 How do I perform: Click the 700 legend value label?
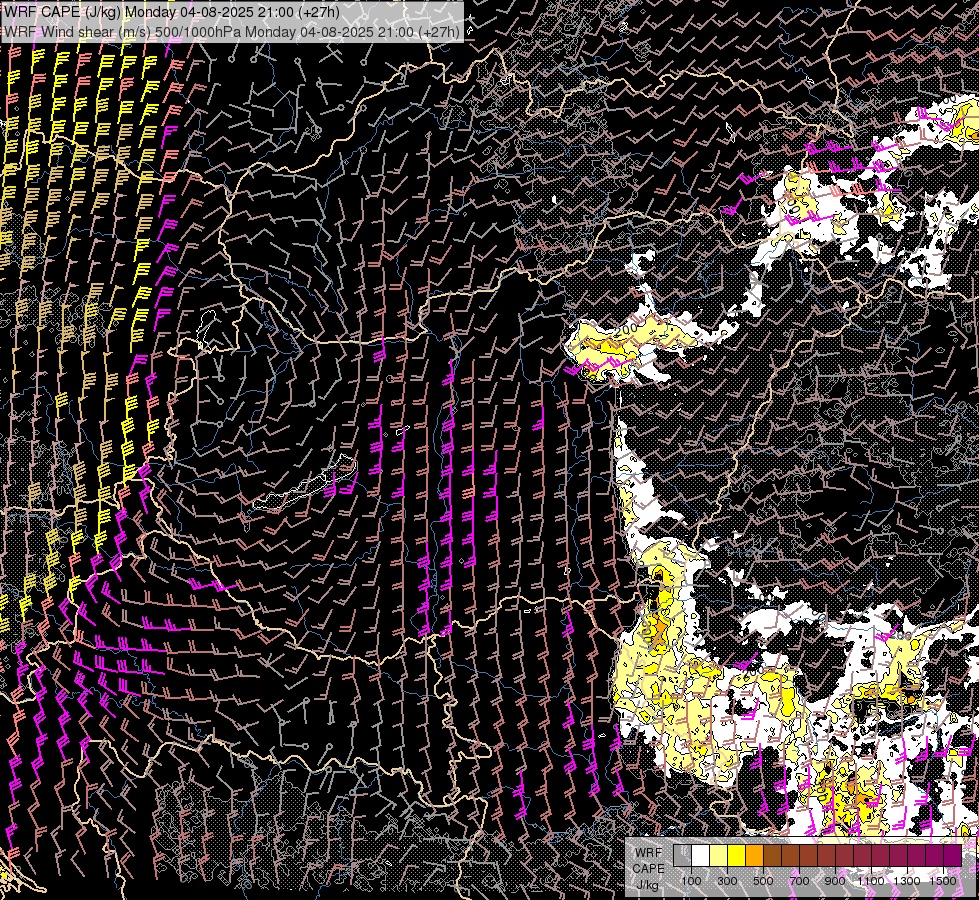click(799, 881)
